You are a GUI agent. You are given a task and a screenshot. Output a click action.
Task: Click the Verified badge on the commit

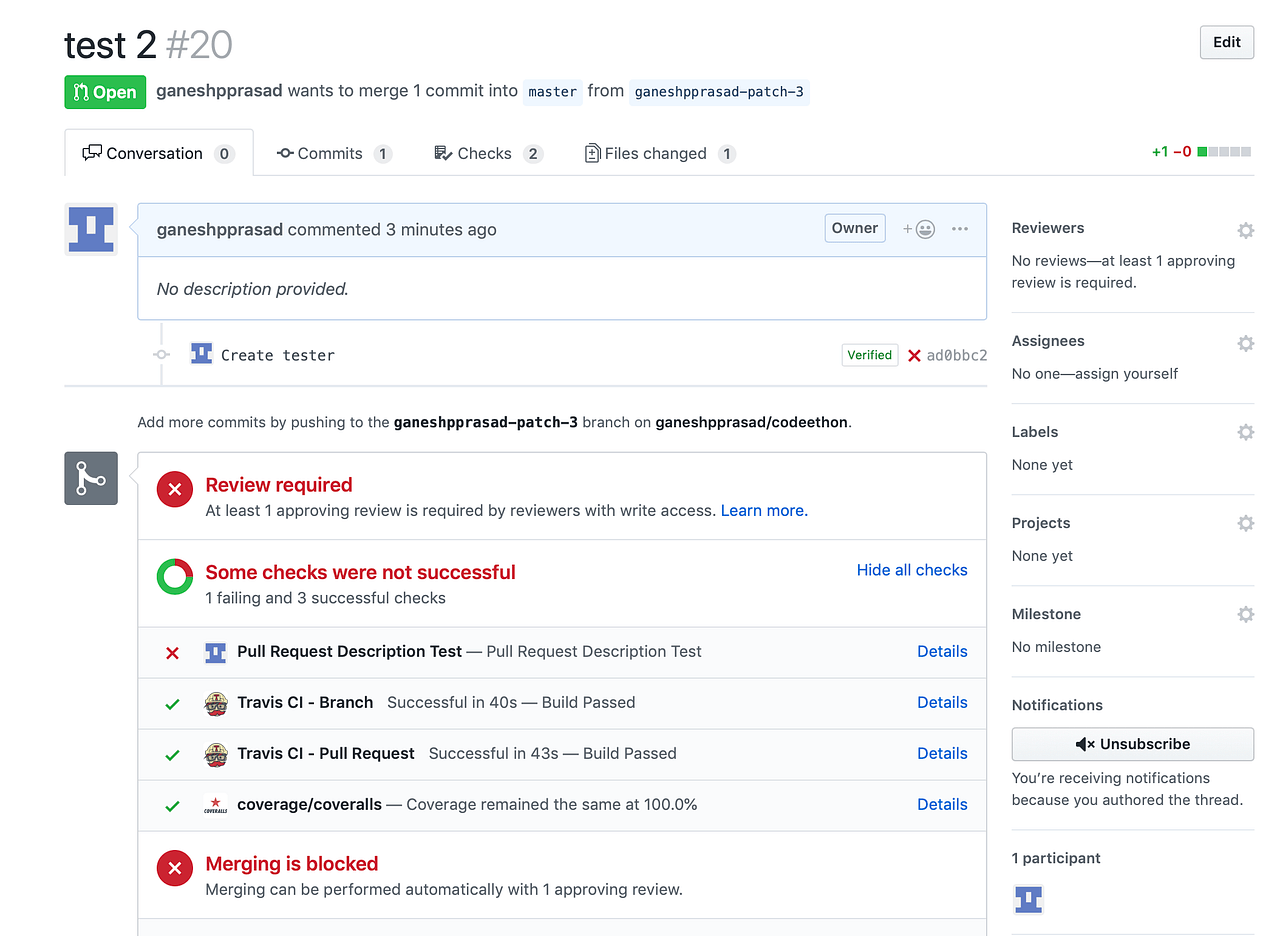[x=870, y=355]
